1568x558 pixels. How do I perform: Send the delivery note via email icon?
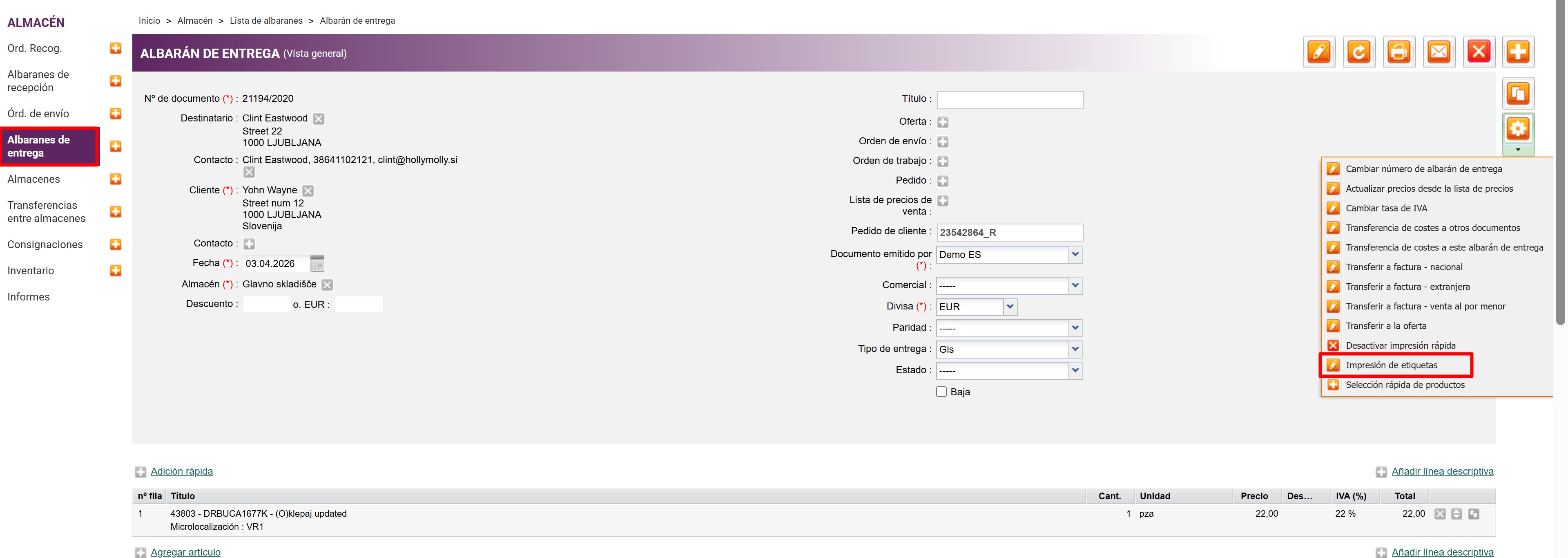(x=1439, y=52)
